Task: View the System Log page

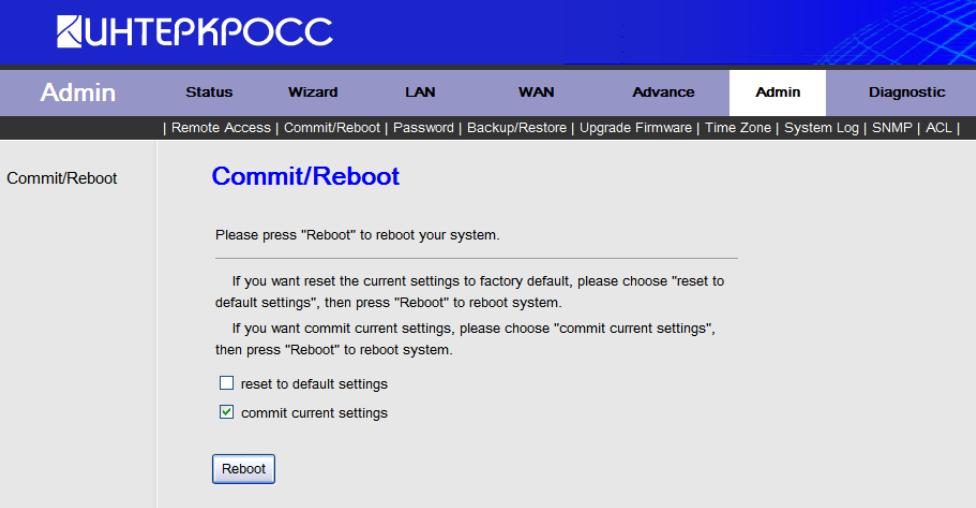Action: 823,127
